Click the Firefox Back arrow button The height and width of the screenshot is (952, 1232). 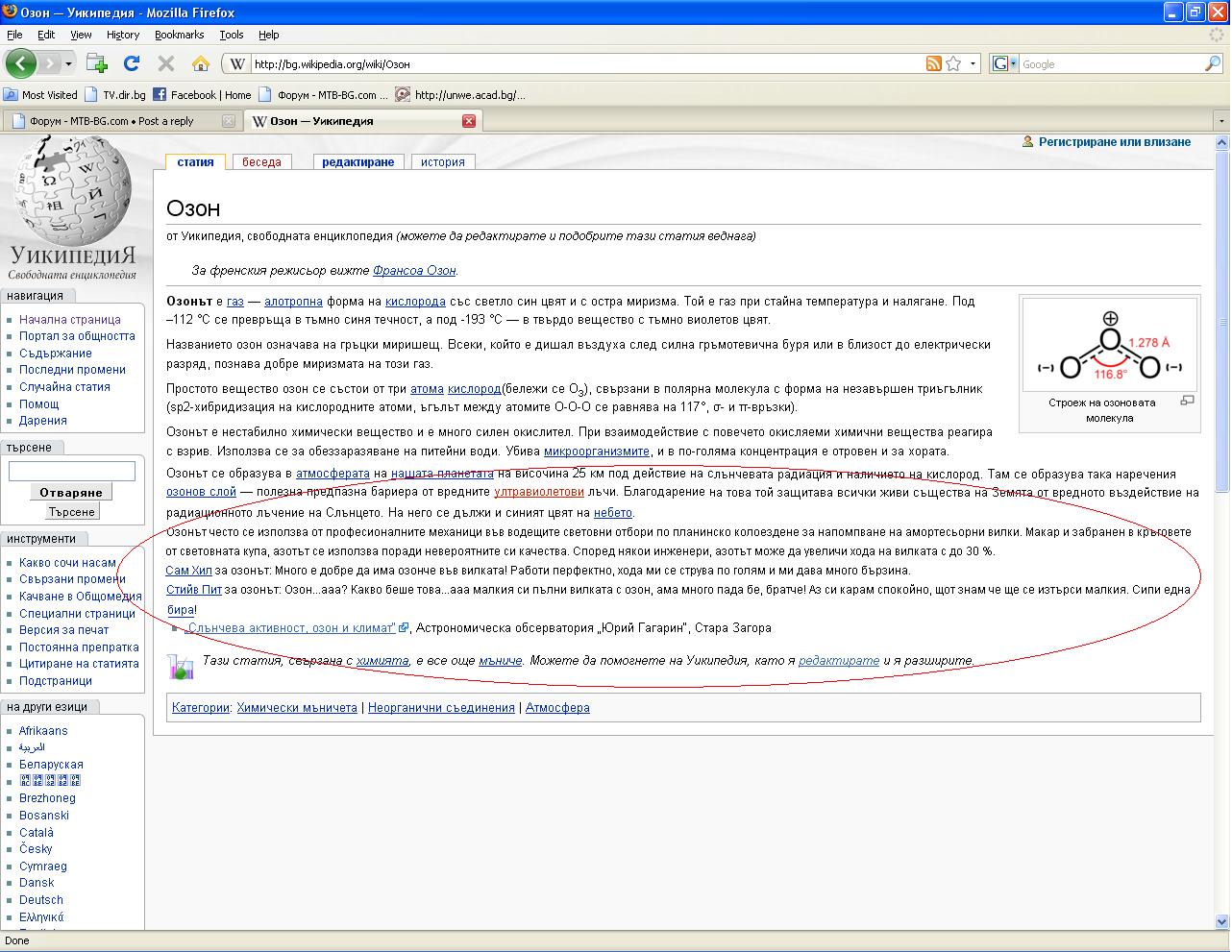coord(21,64)
